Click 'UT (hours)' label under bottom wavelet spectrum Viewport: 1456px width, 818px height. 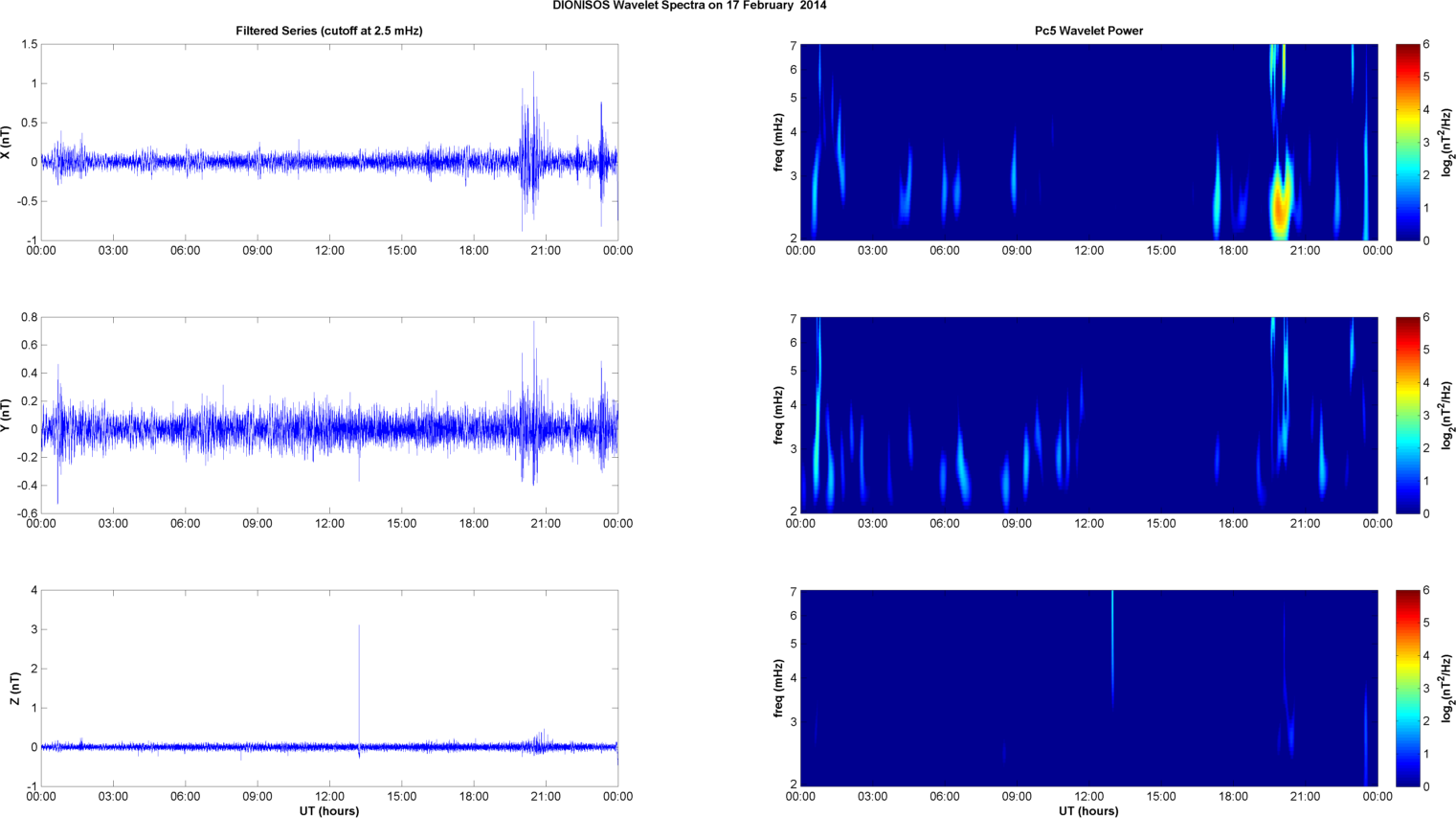(x=1088, y=811)
